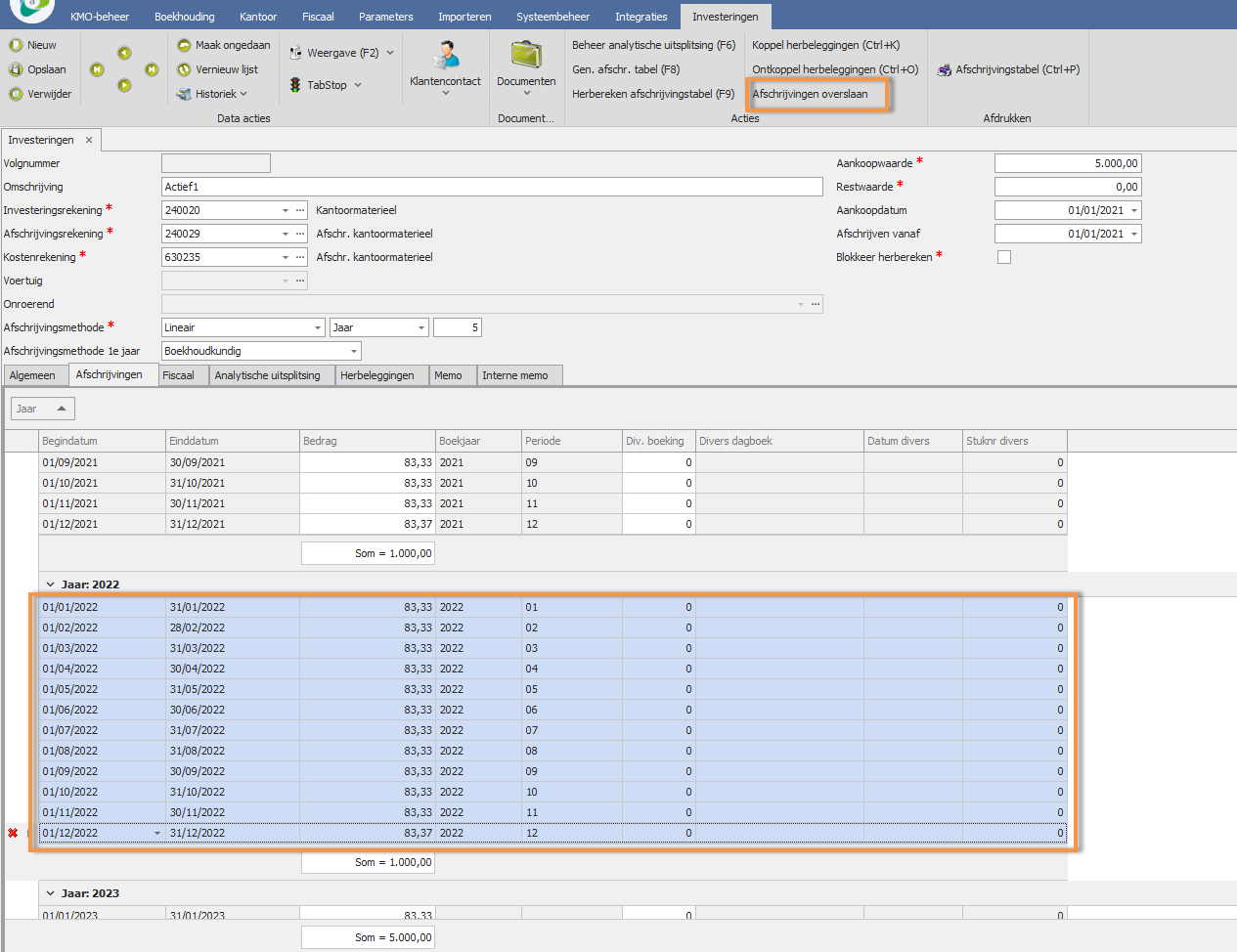This screenshot has width=1237, height=952.
Task: Collapse the Jaar: 2023 group
Action: pyautogui.click(x=51, y=893)
